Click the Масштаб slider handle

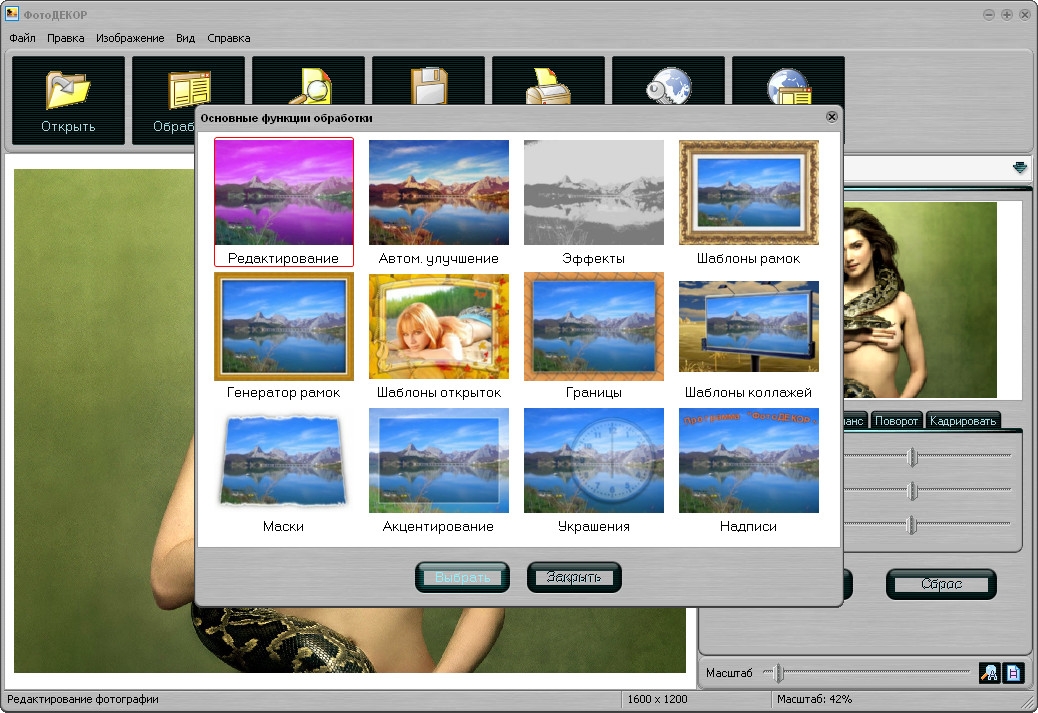tap(779, 673)
